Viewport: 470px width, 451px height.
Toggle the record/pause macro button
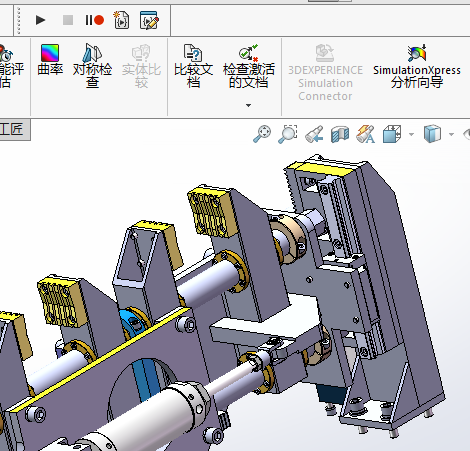pos(95,20)
